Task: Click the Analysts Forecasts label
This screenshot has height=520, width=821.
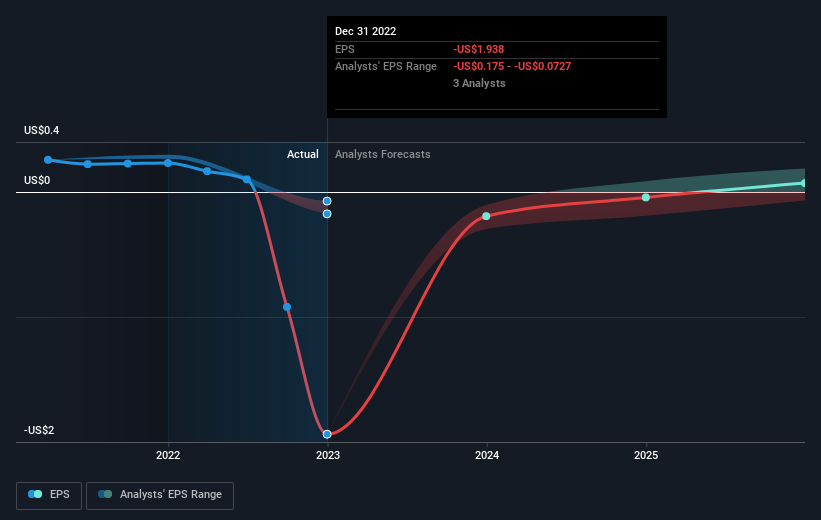Action: [383, 154]
